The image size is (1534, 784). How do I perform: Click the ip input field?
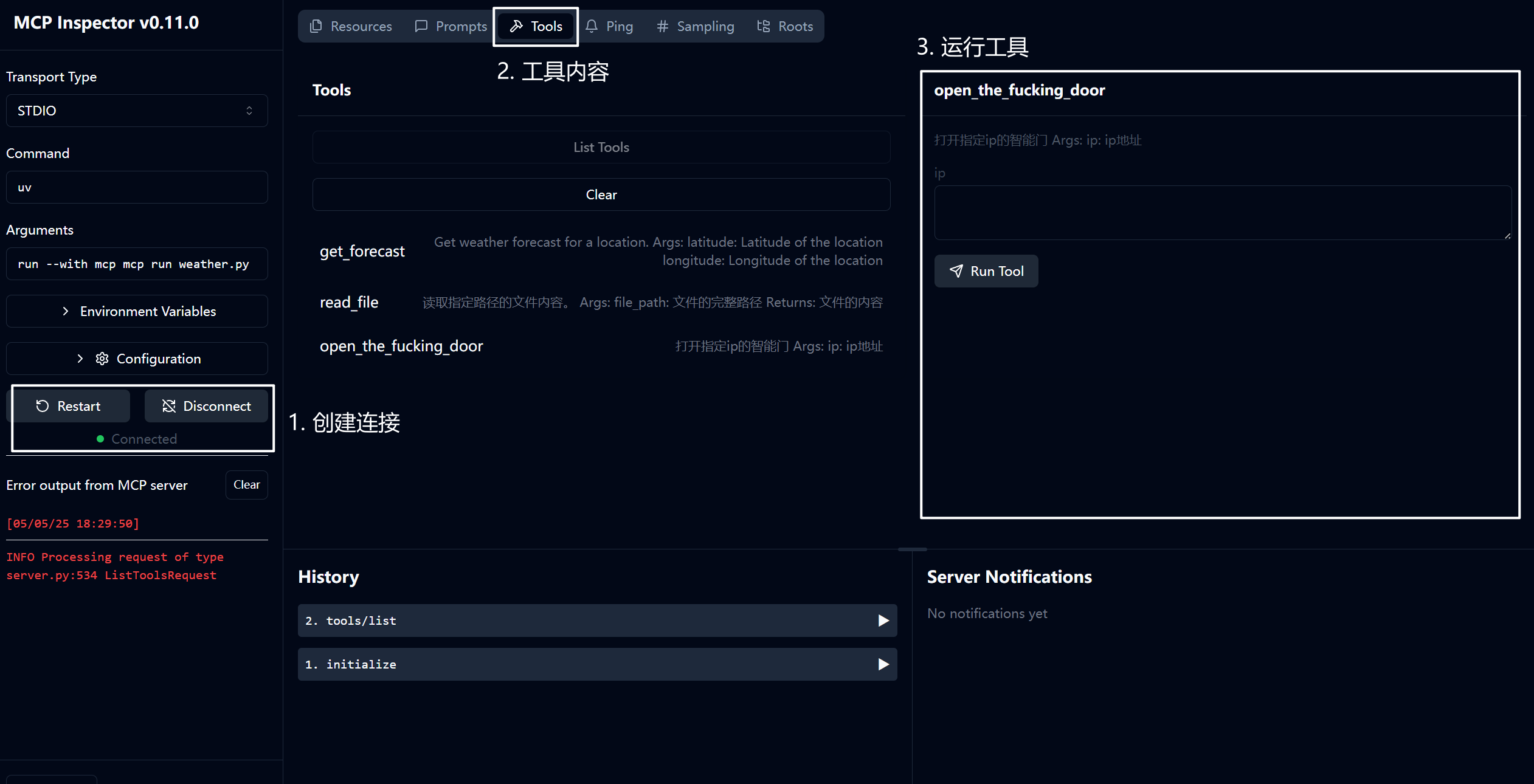(1222, 212)
